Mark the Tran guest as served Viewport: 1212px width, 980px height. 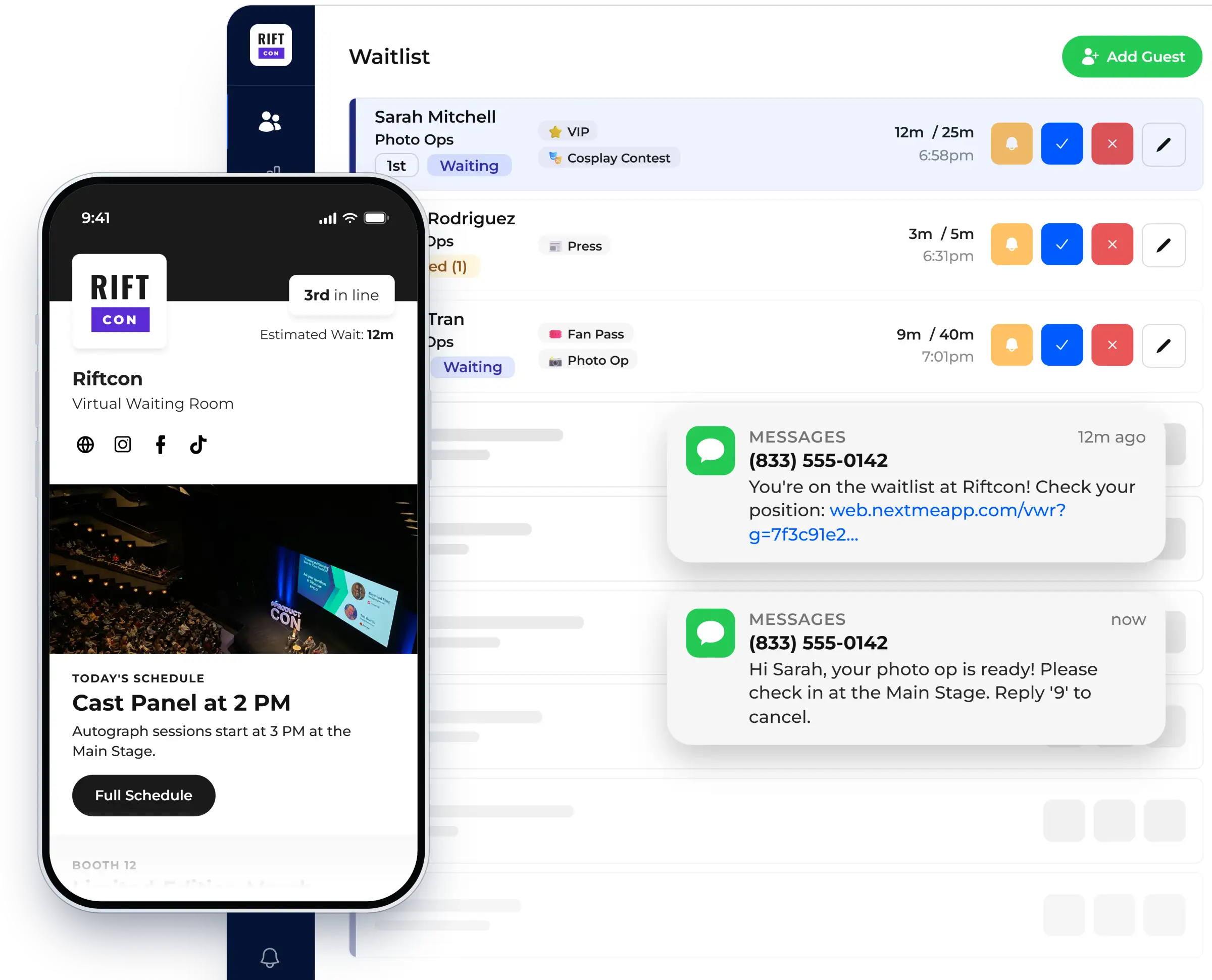(1062, 345)
